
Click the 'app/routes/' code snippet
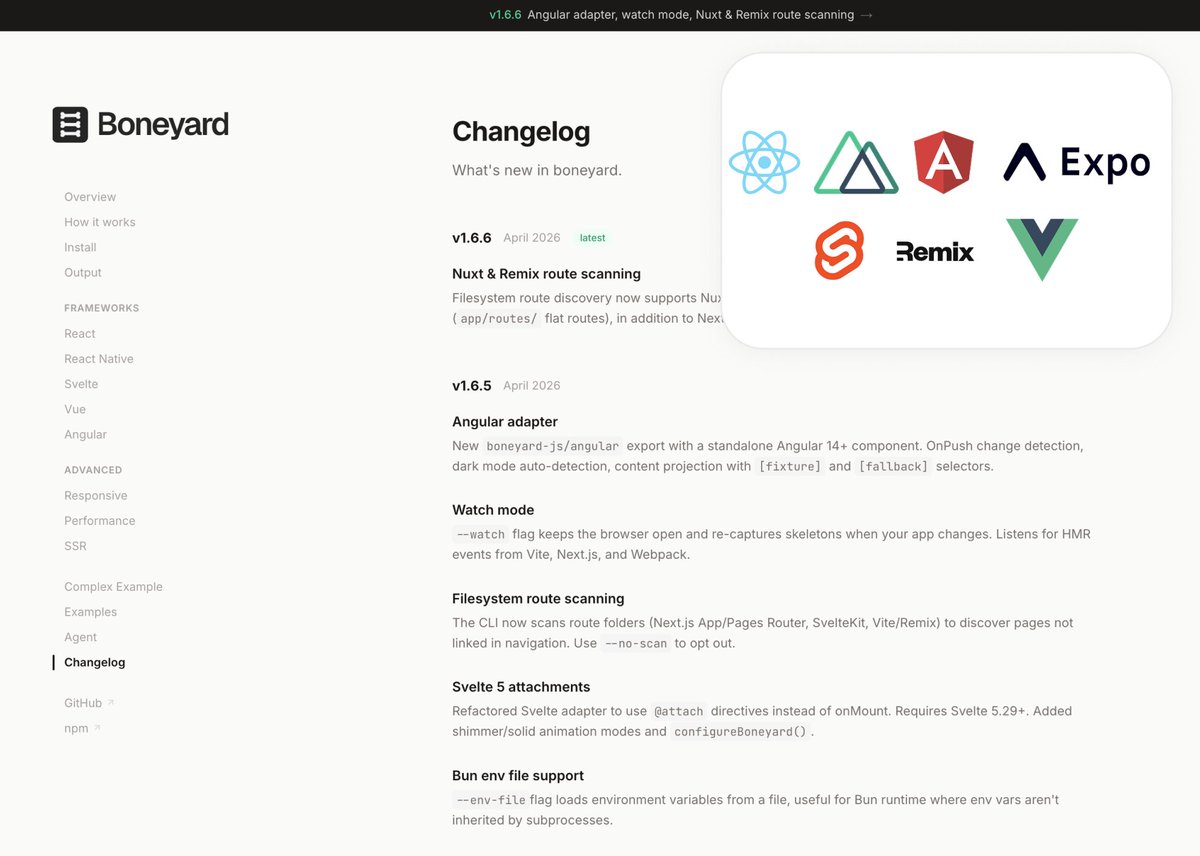498,318
